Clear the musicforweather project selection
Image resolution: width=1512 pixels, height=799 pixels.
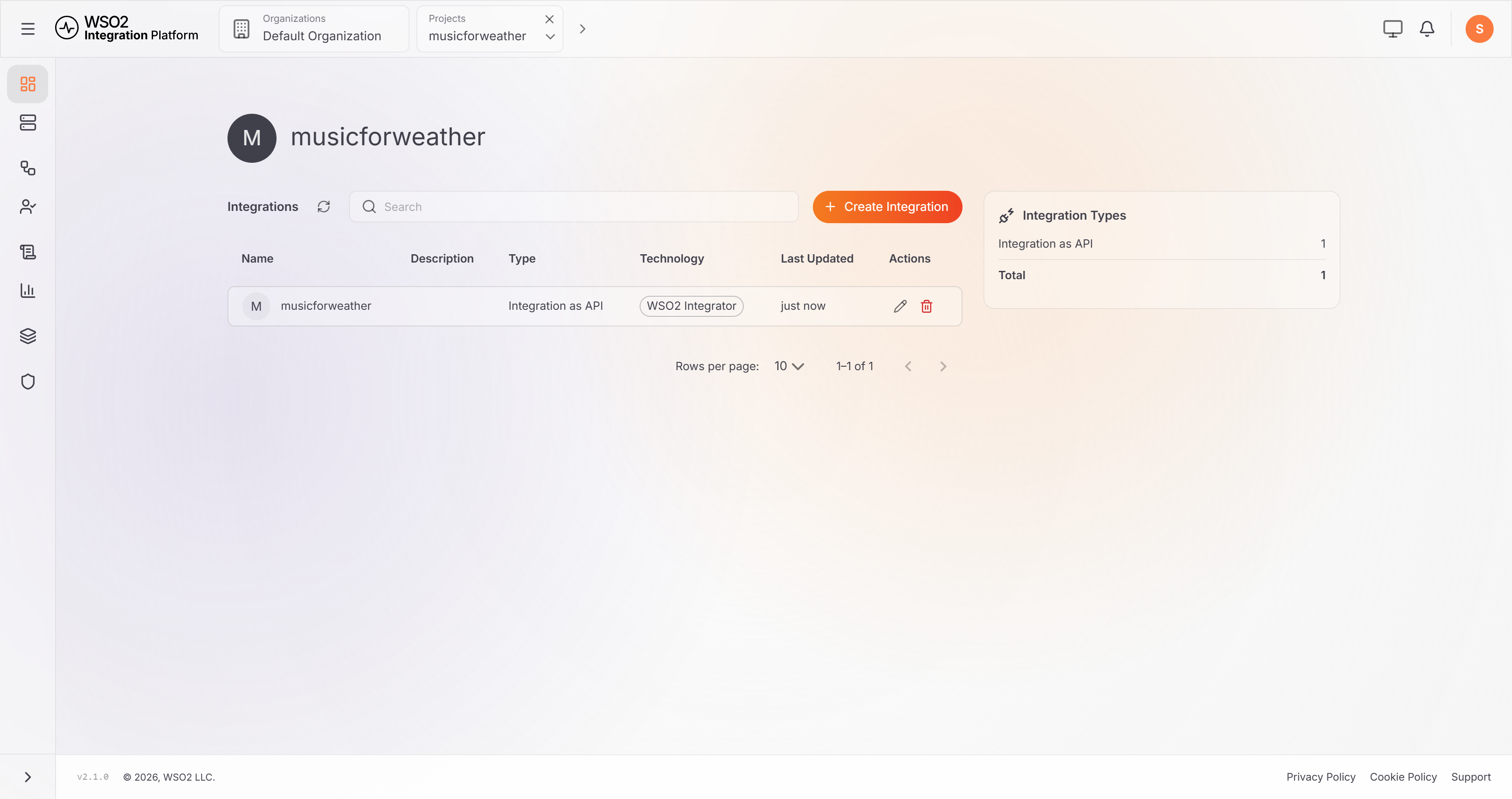click(549, 19)
